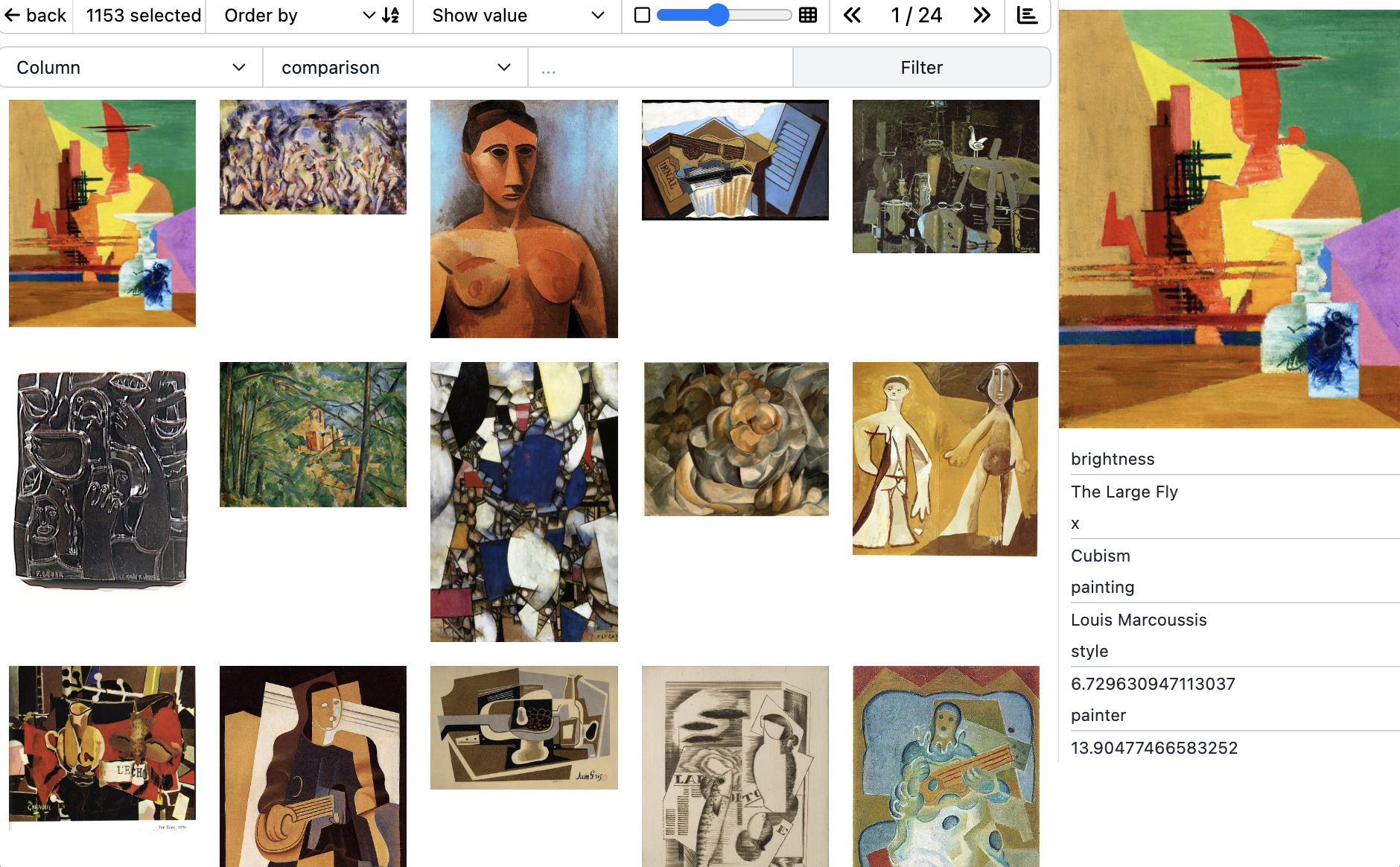The width and height of the screenshot is (1400, 867).
Task: Click the painting label in details panel
Action: pos(1102,587)
